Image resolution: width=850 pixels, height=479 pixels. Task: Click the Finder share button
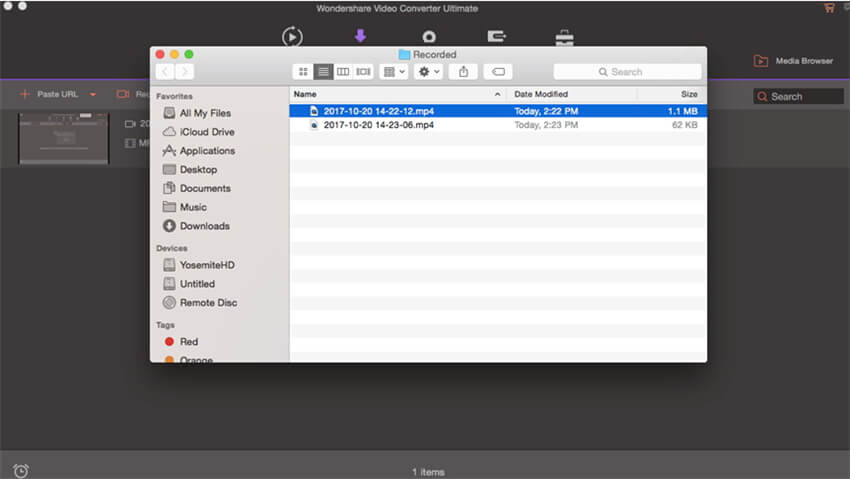[x=463, y=72]
